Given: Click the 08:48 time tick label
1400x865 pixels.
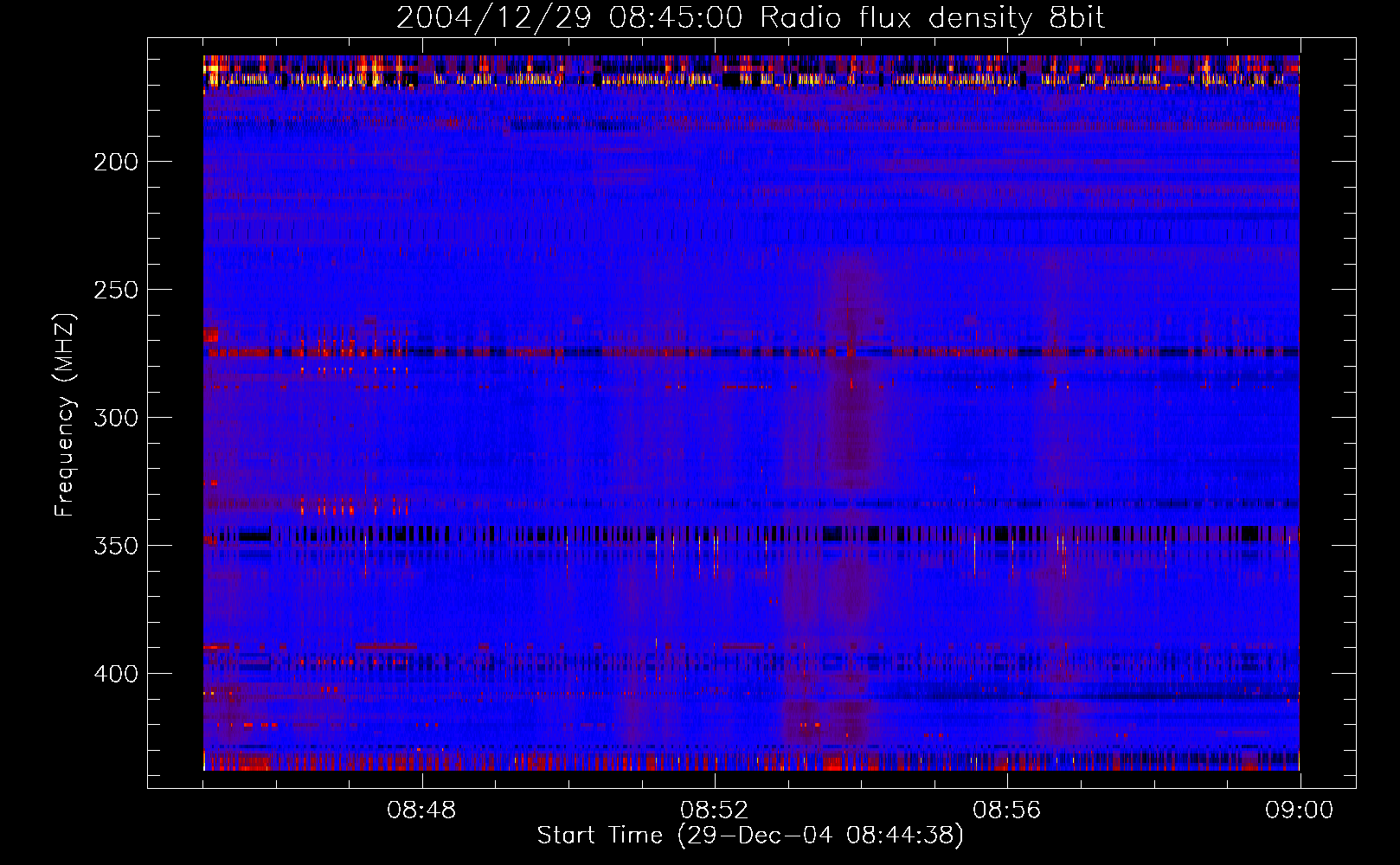Looking at the screenshot, I should click(x=422, y=811).
